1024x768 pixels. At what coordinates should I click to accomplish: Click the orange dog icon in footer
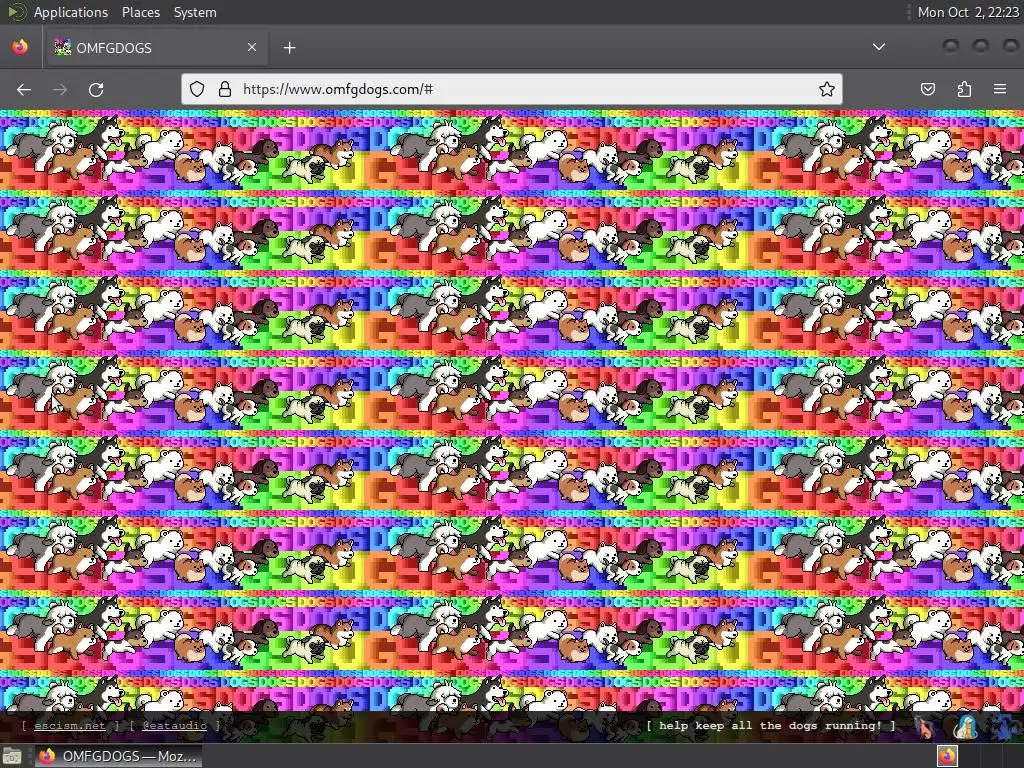pos(926,727)
